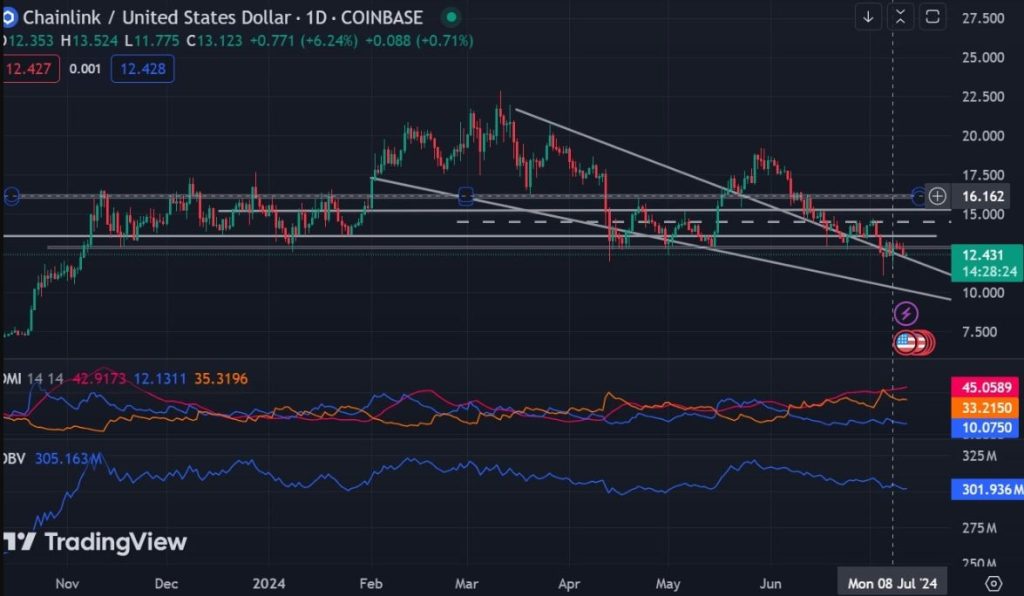Viewport: 1024px width, 596px height.
Task: Click the +0.088 (+0.71%) change value
Action: click(x=419, y=41)
